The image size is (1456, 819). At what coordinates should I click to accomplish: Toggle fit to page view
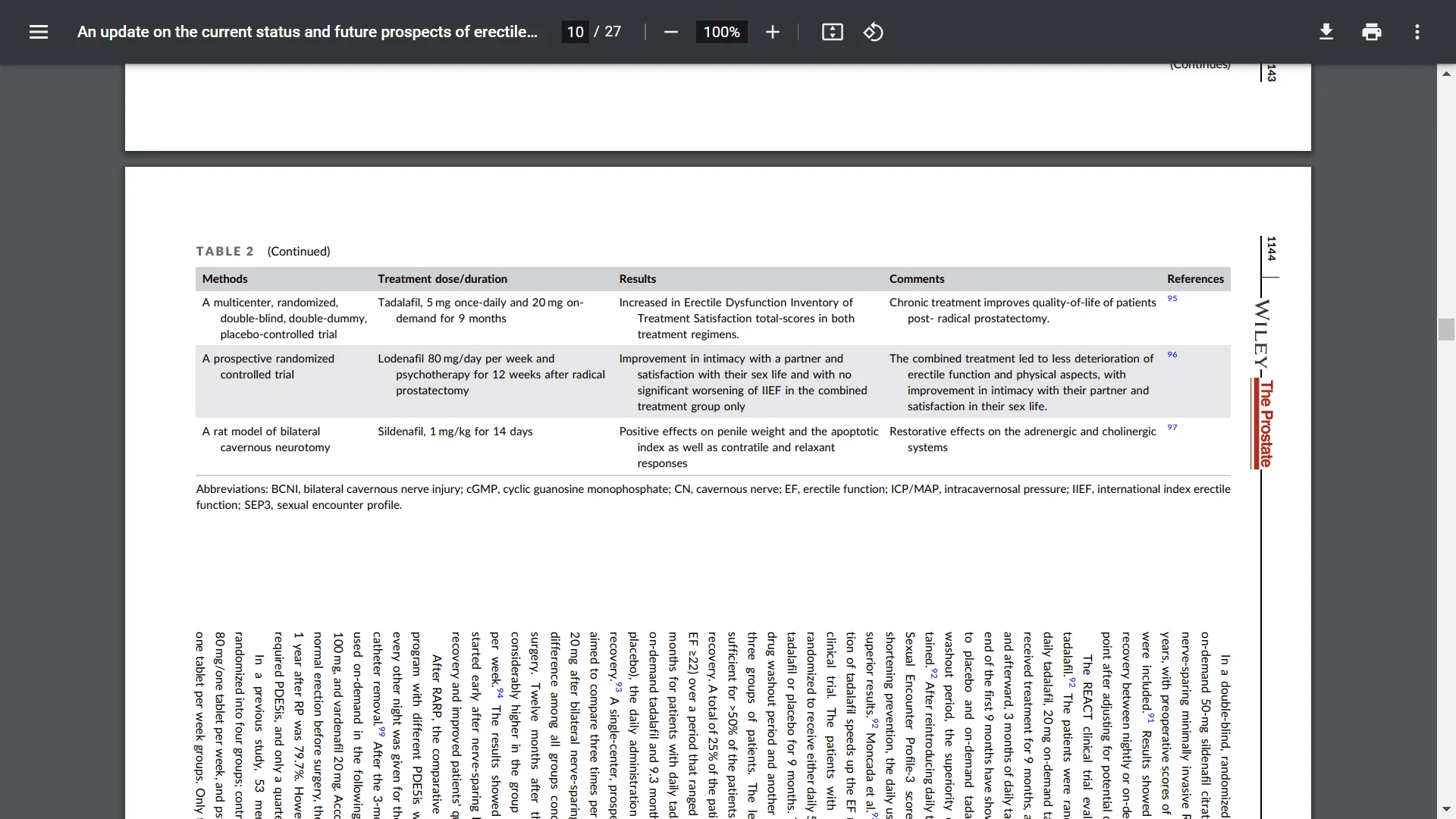[832, 32]
